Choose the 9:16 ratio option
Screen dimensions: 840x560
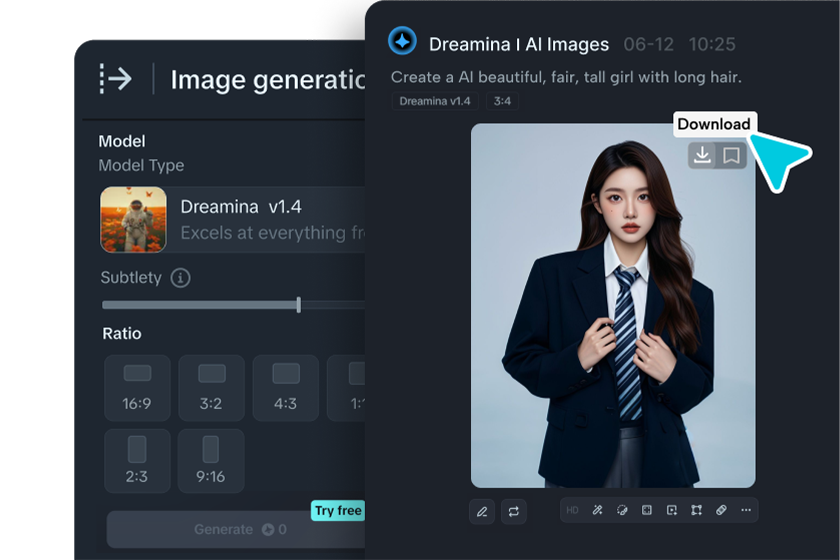tap(211, 461)
